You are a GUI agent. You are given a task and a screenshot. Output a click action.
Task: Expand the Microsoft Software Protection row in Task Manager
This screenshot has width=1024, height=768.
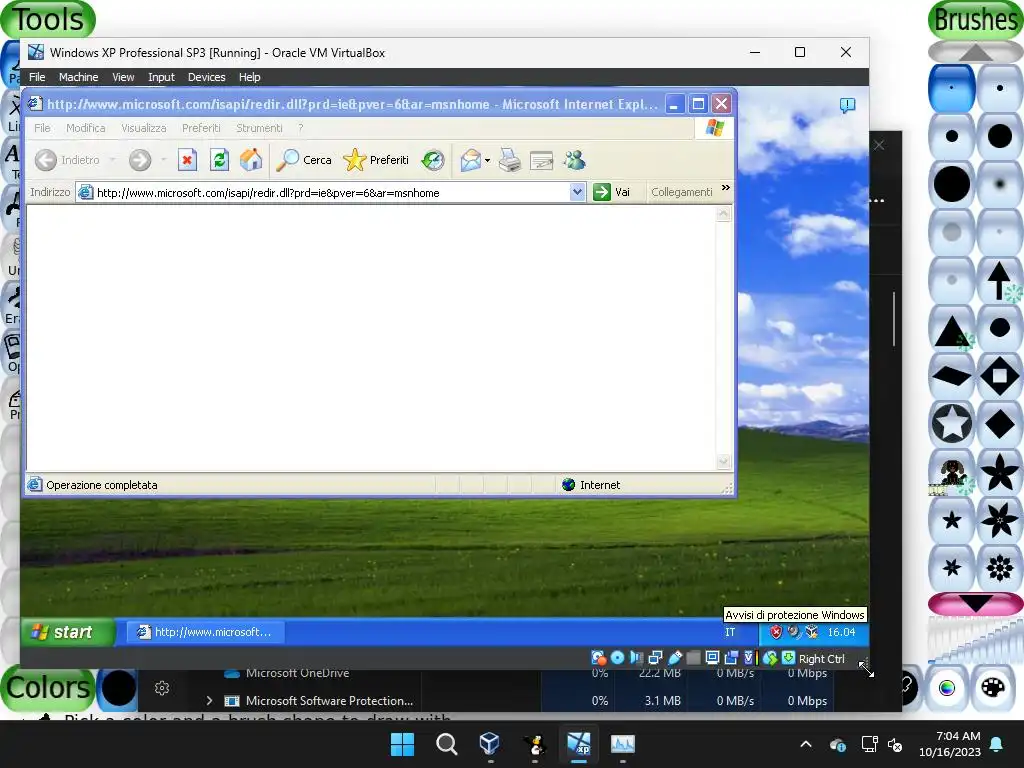pyautogui.click(x=209, y=701)
